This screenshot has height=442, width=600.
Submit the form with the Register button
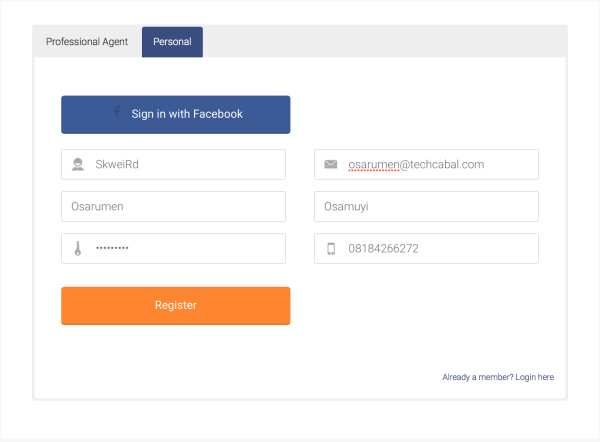click(176, 305)
